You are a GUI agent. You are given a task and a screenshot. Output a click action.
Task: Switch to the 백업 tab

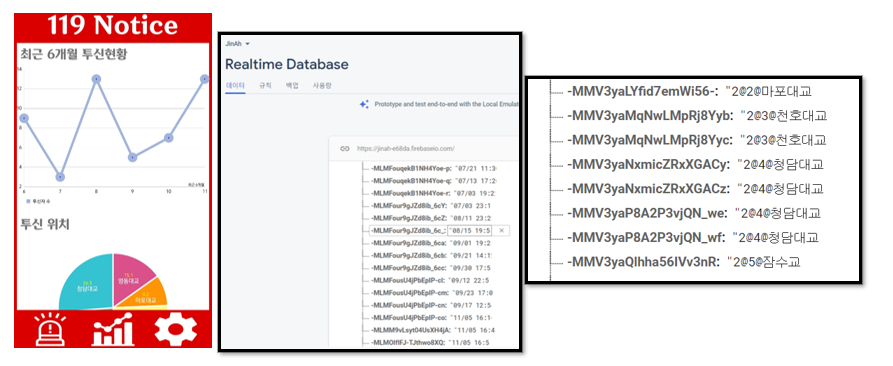(x=292, y=85)
